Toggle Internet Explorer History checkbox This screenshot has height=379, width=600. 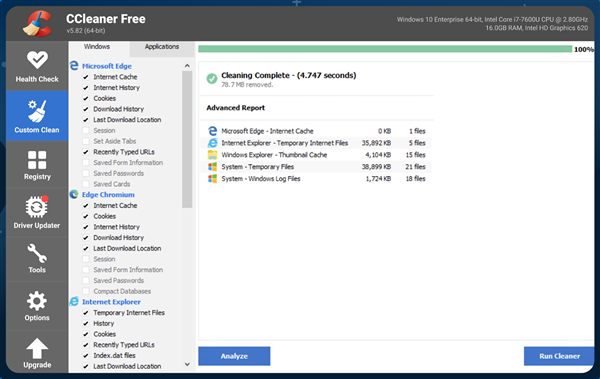point(86,323)
